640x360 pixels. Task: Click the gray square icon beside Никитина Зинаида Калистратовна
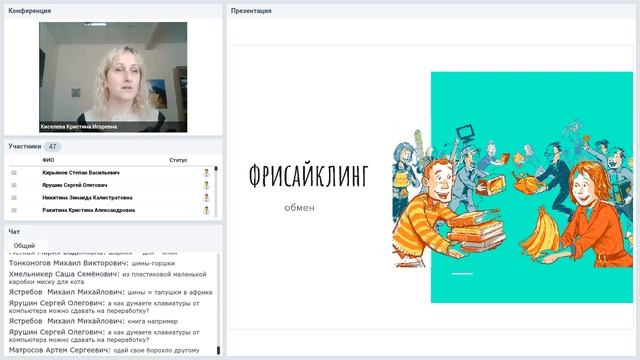(x=14, y=198)
